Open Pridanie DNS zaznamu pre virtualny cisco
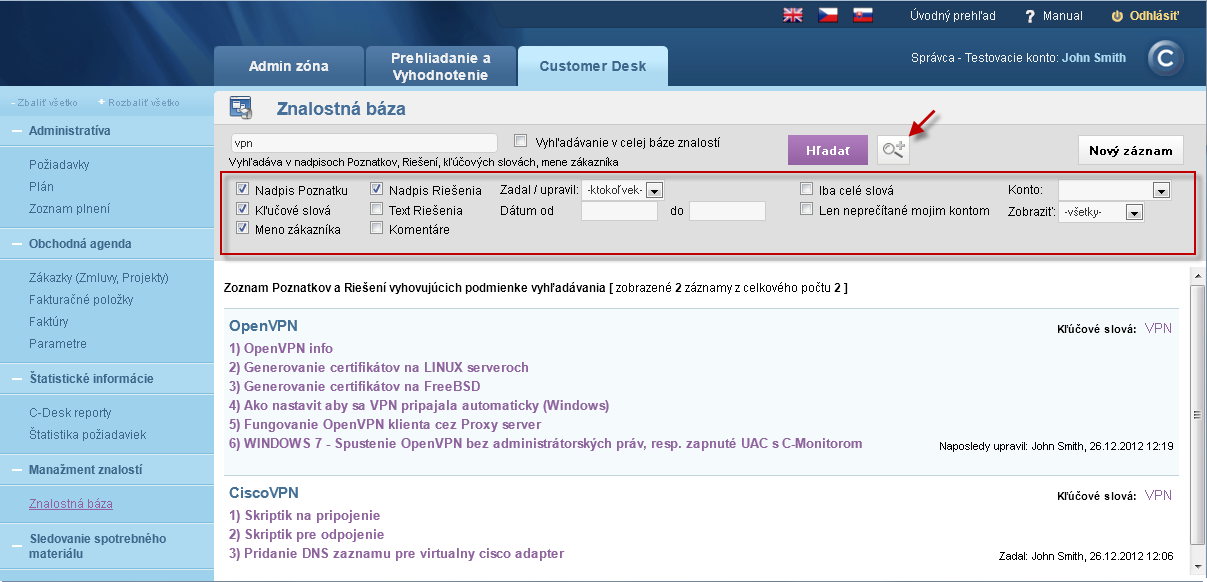This screenshot has height=582, width=1207. (397, 553)
